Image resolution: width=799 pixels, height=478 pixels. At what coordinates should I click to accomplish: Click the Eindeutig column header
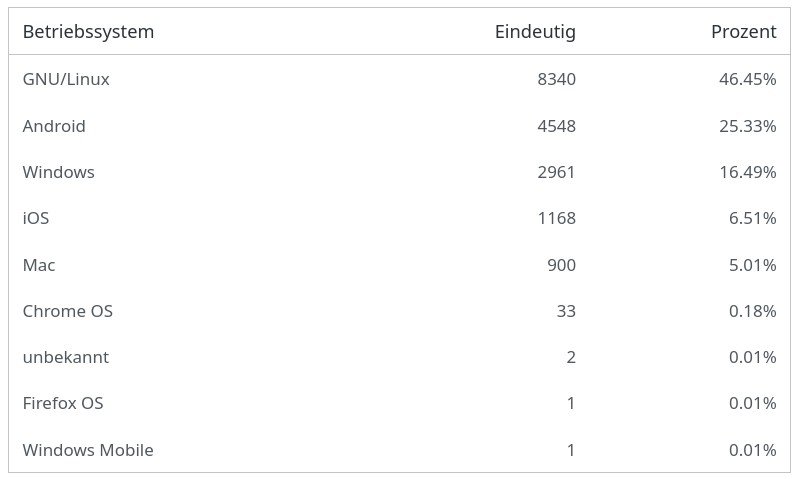[x=535, y=32]
